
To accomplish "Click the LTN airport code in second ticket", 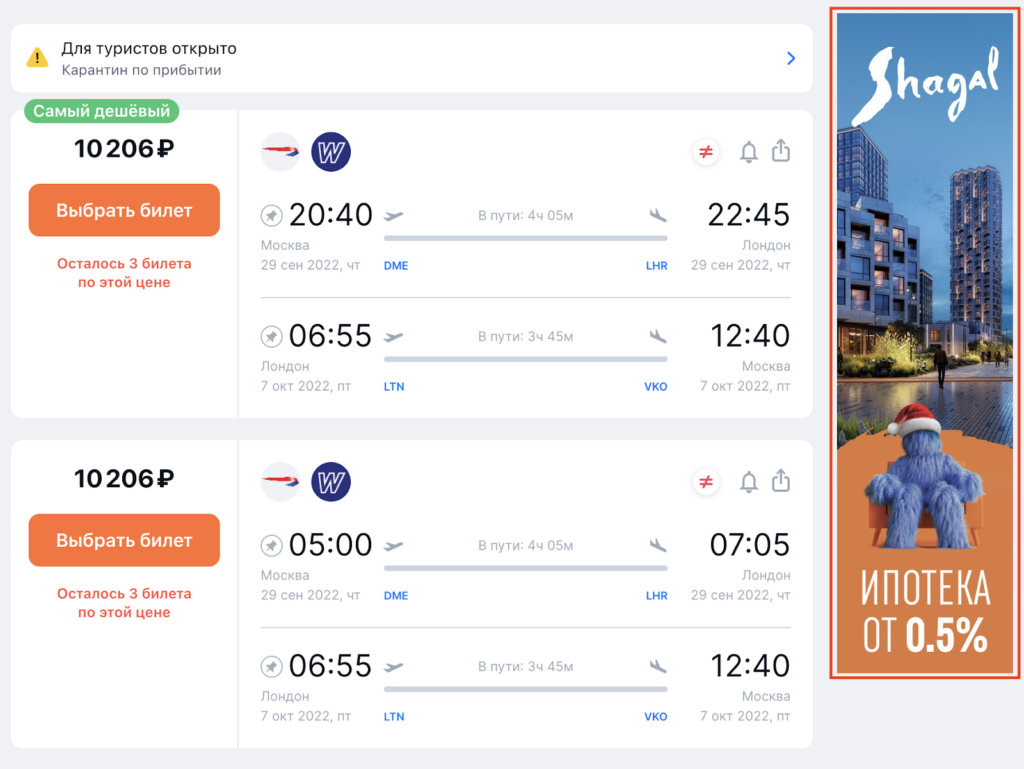I will [394, 717].
